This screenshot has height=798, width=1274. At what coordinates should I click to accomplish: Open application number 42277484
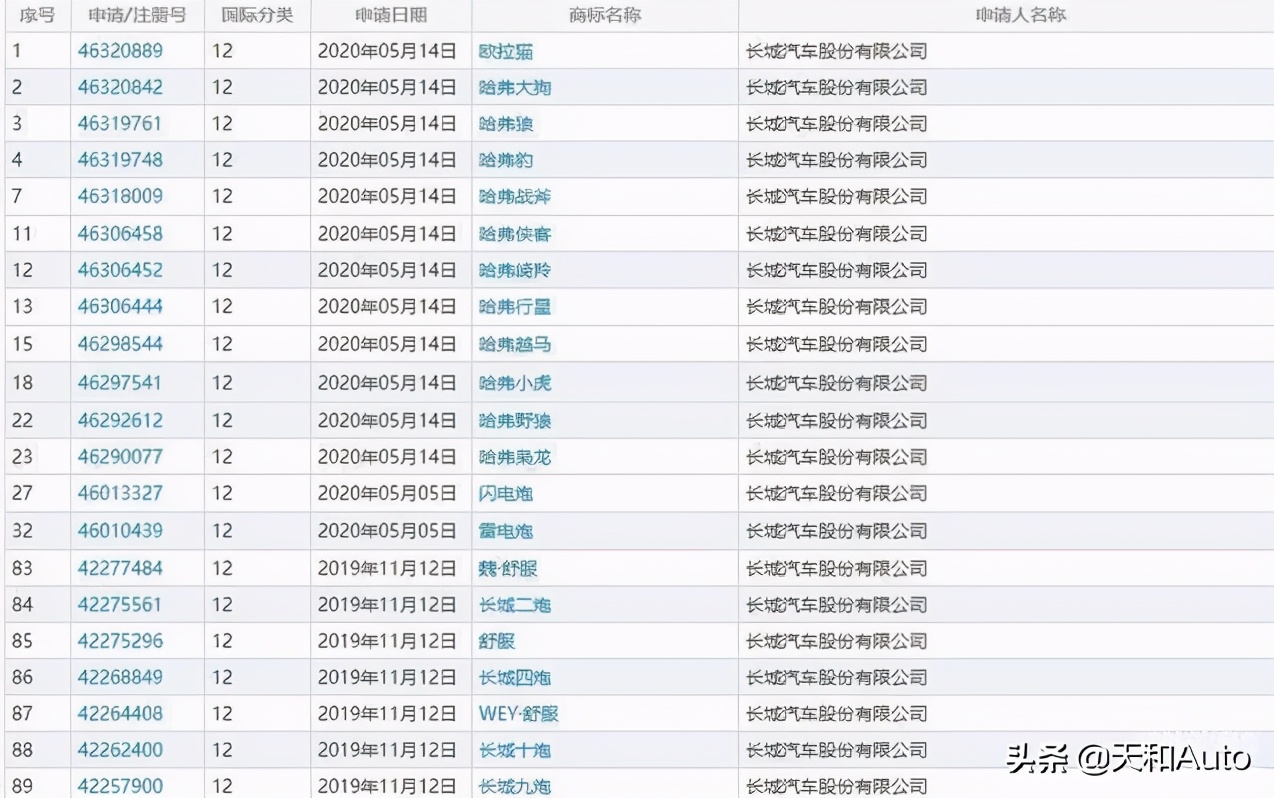(x=120, y=568)
